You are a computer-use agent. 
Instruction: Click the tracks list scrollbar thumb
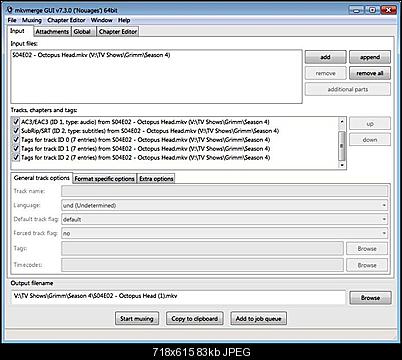tap(342, 146)
